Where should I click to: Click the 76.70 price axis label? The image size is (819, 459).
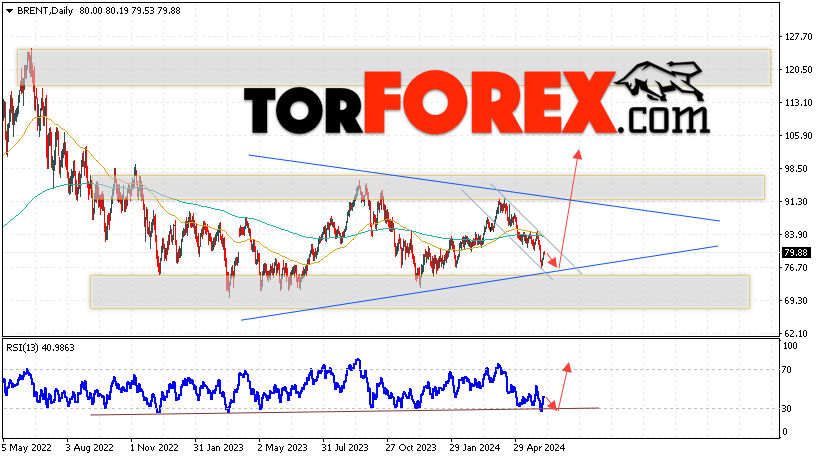tap(797, 267)
